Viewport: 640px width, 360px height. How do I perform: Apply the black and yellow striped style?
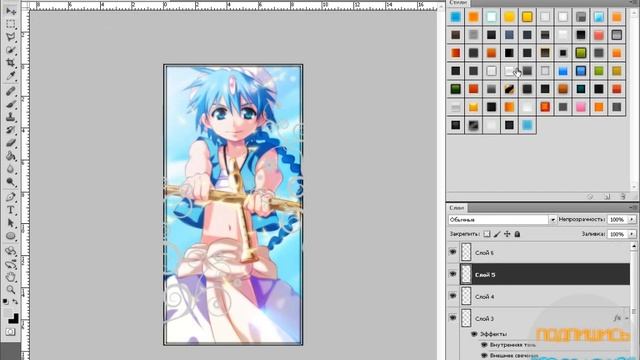[509, 89]
